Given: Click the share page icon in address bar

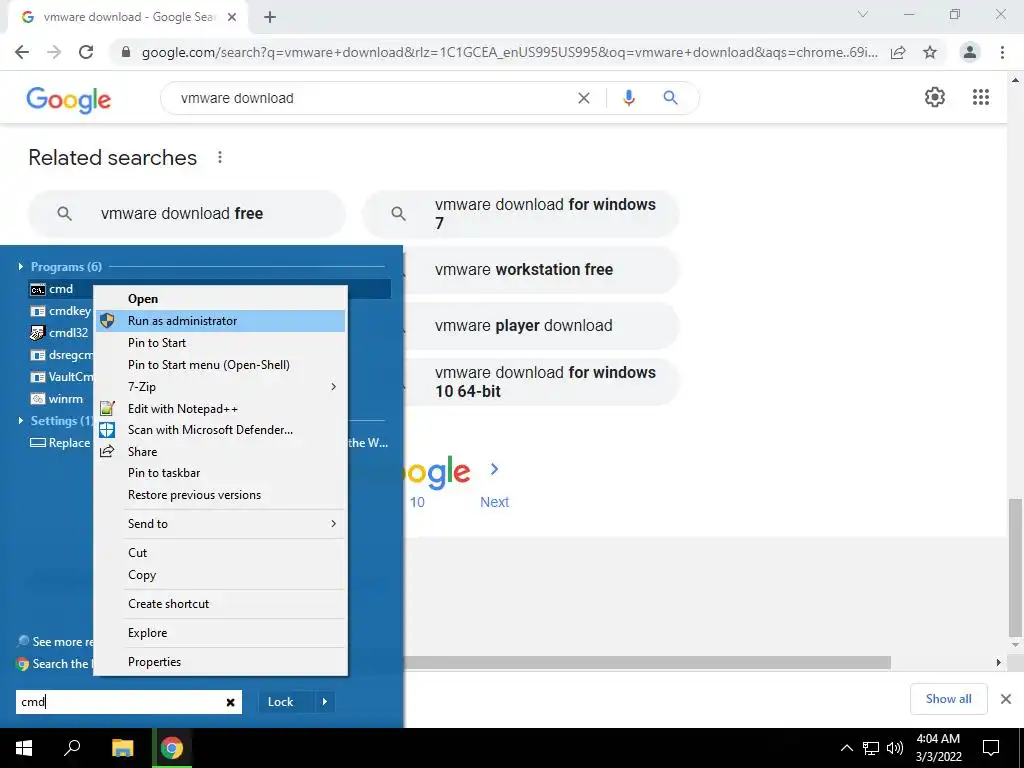Looking at the screenshot, I should click(x=898, y=52).
